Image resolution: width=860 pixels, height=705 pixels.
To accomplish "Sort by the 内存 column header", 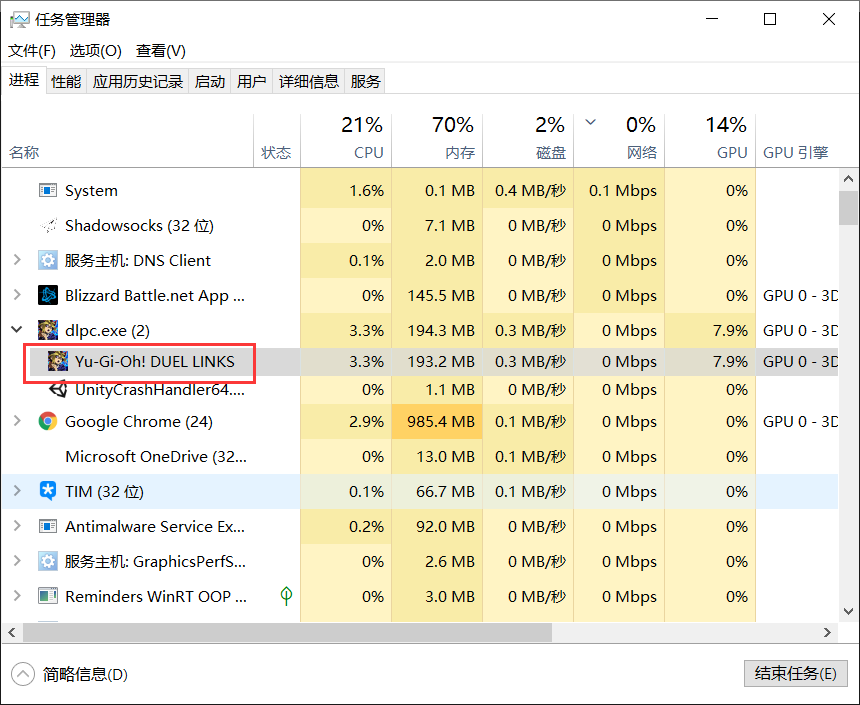I will (437, 140).
